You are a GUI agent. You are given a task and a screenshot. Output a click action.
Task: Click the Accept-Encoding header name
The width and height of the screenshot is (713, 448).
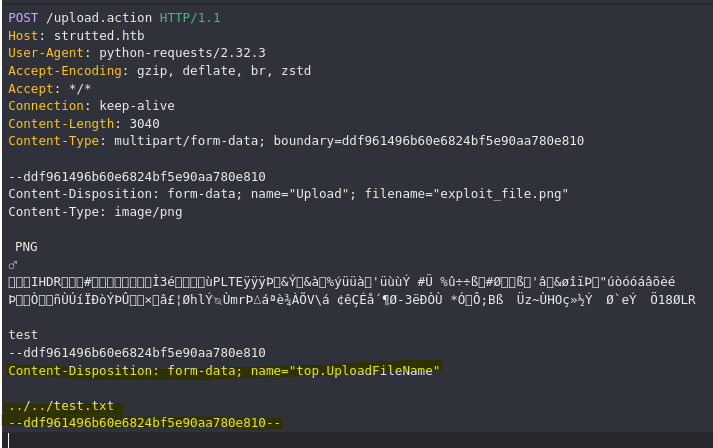click(65, 70)
